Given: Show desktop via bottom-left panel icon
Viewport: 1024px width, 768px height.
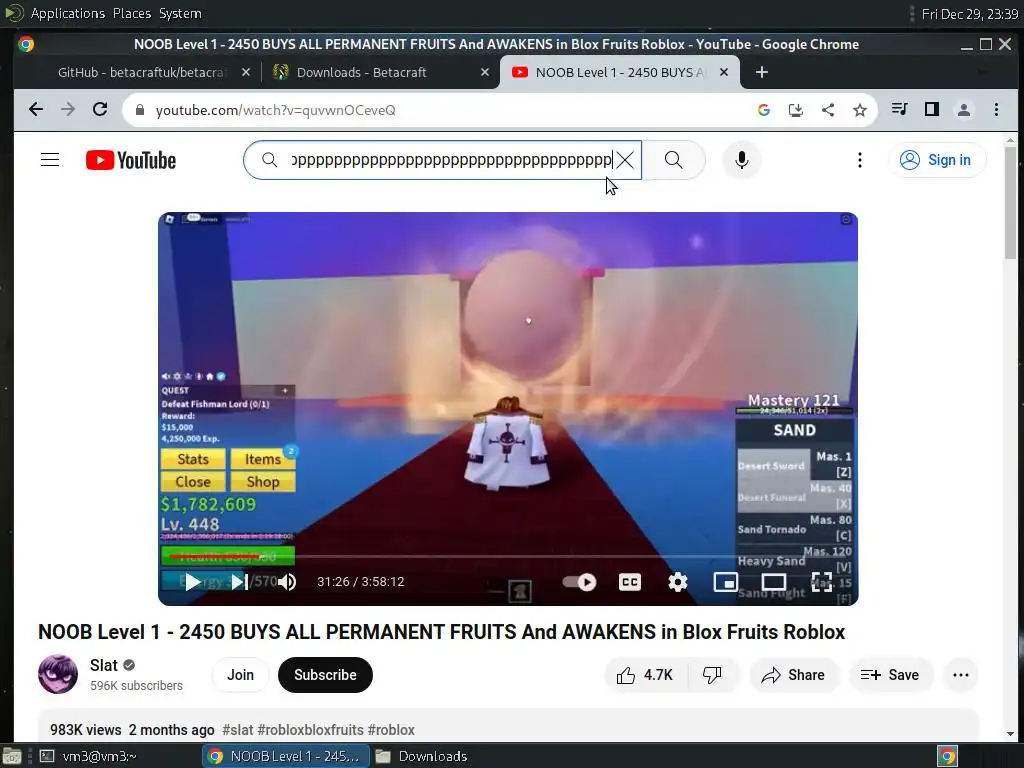Looking at the screenshot, I should click(x=11, y=756).
